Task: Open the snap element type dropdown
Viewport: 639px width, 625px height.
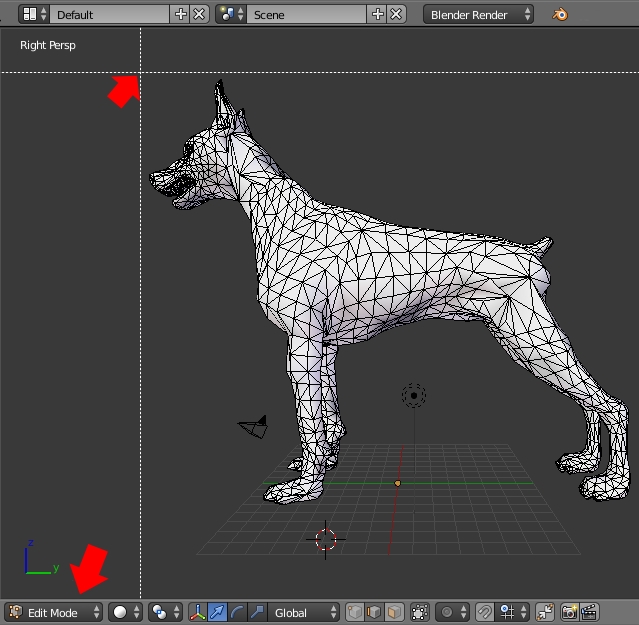Action: [x=513, y=612]
